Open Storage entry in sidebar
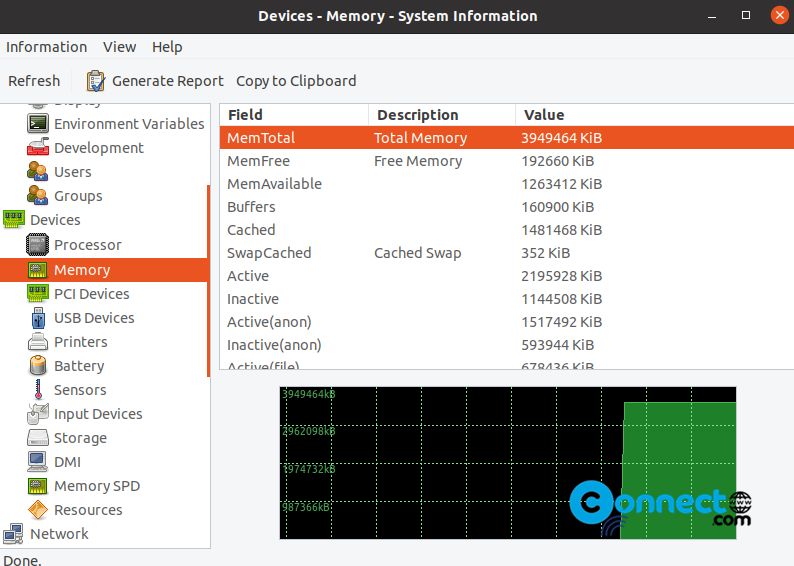The image size is (794, 566). pyautogui.click(x=80, y=438)
